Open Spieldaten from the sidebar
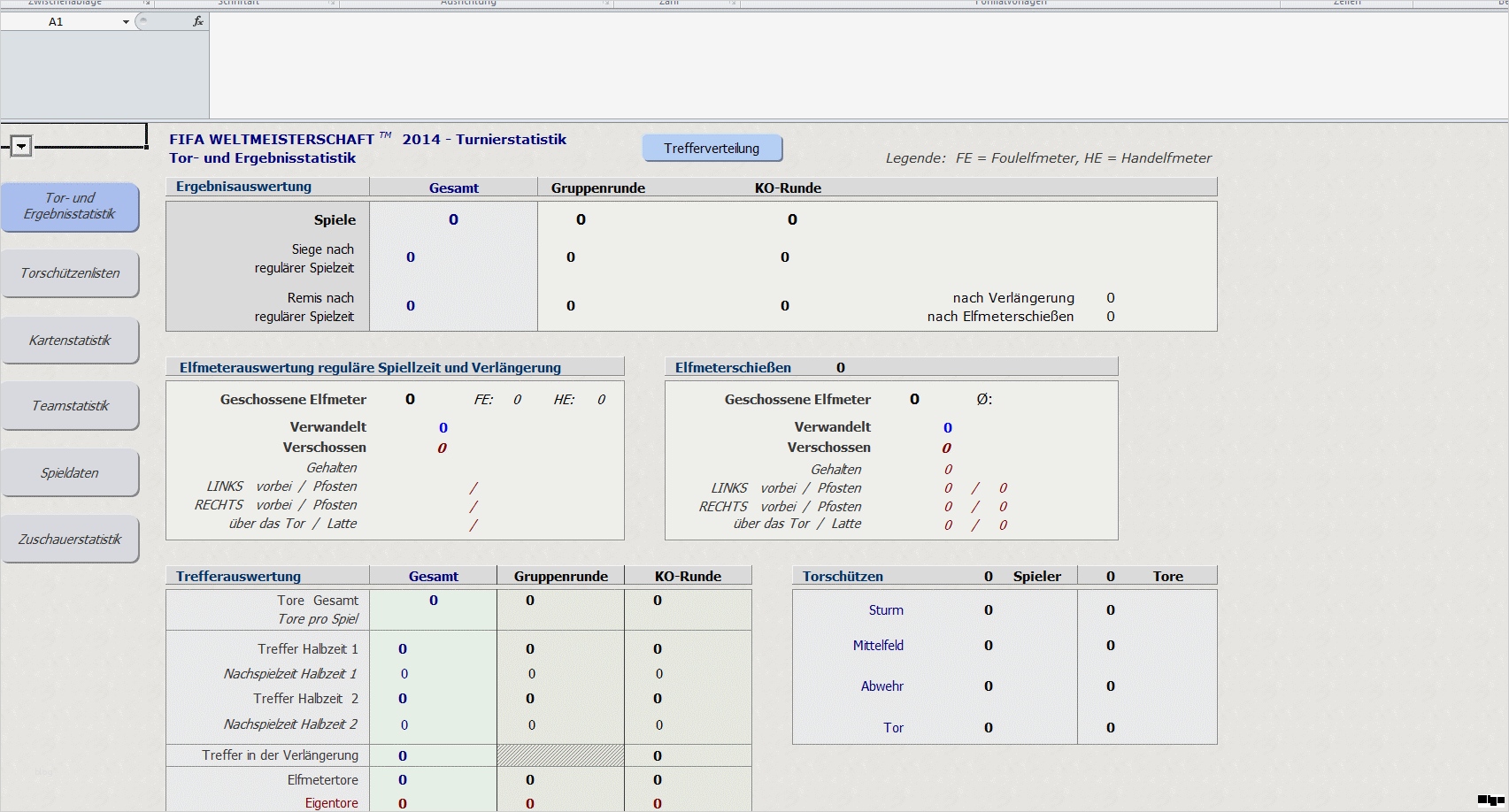The height and width of the screenshot is (812, 1509). [70, 473]
